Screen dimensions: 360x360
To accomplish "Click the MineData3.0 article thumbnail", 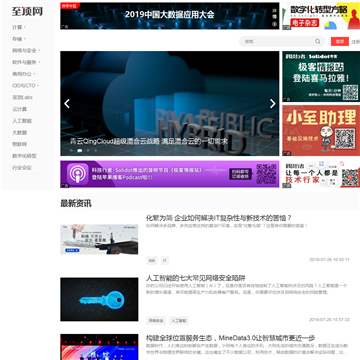I will (x=99, y=347).
